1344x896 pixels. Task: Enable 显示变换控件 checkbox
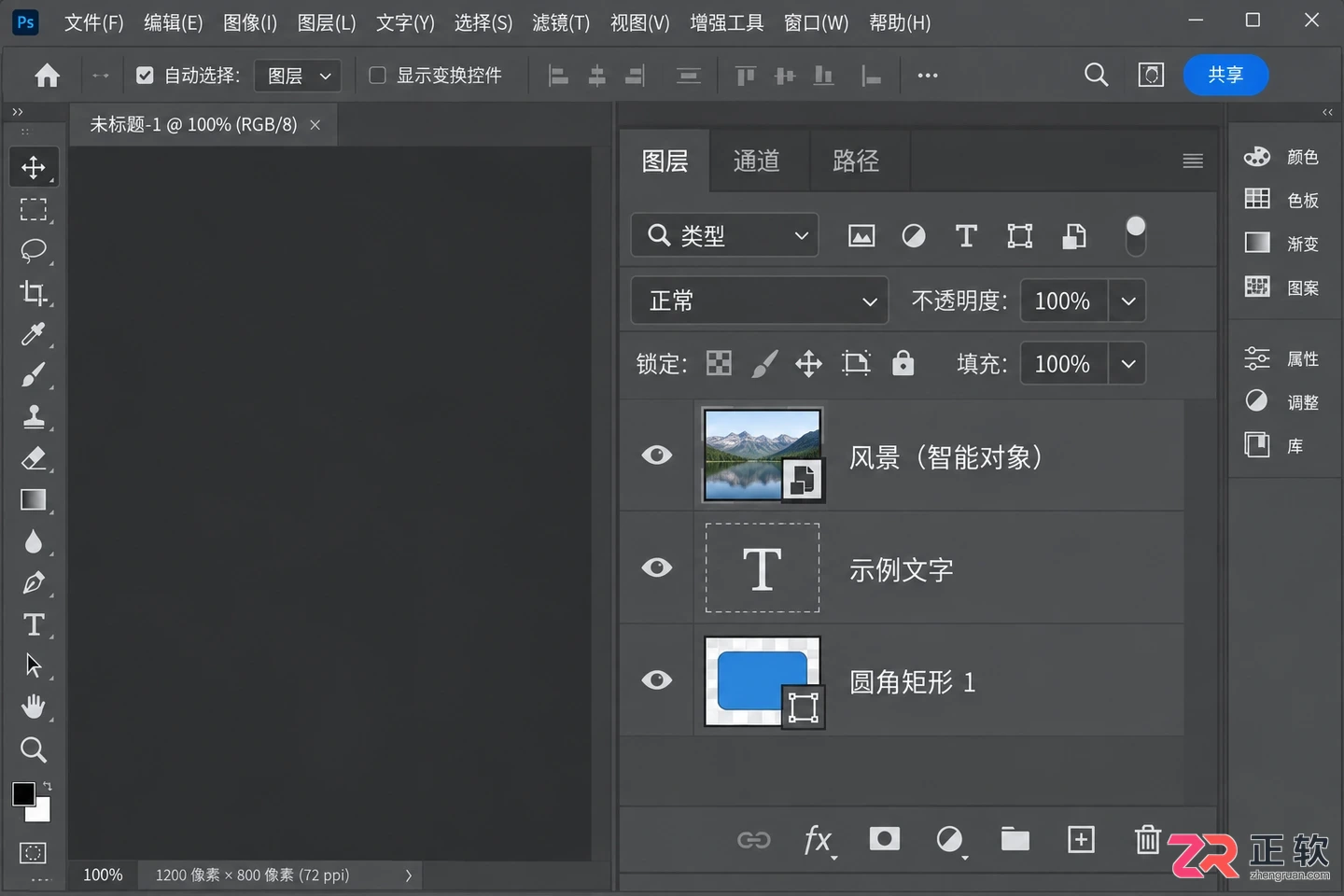[x=377, y=76]
